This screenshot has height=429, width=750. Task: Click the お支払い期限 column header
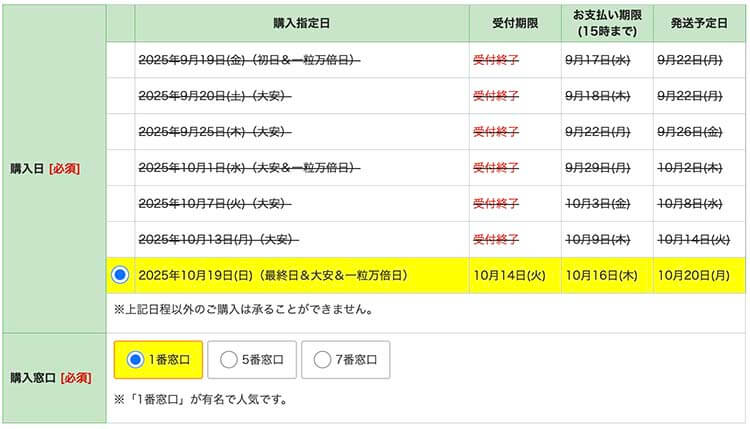coord(606,22)
